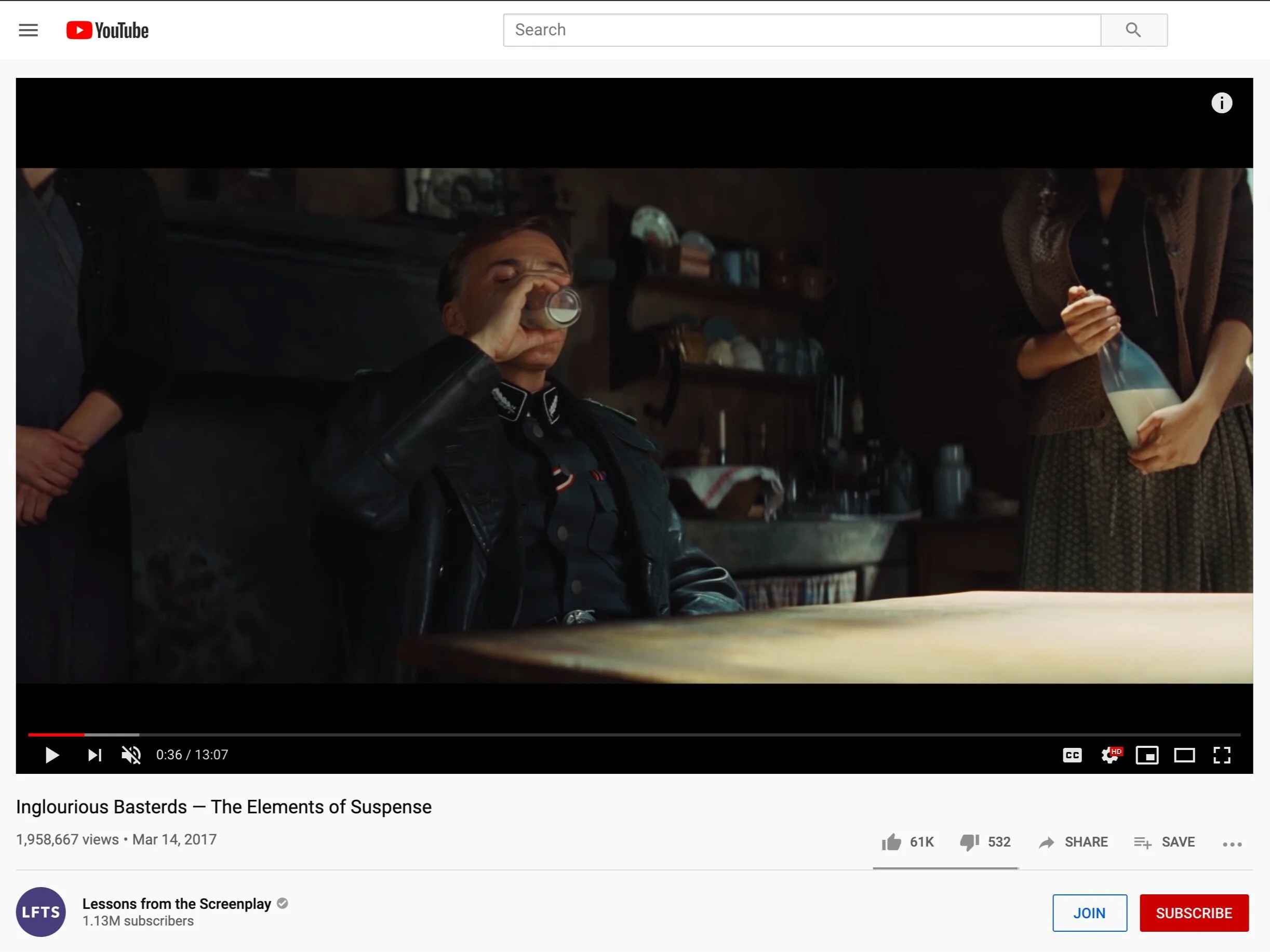
Task: Toggle closed captions on
Action: click(x=1072, y=755)
